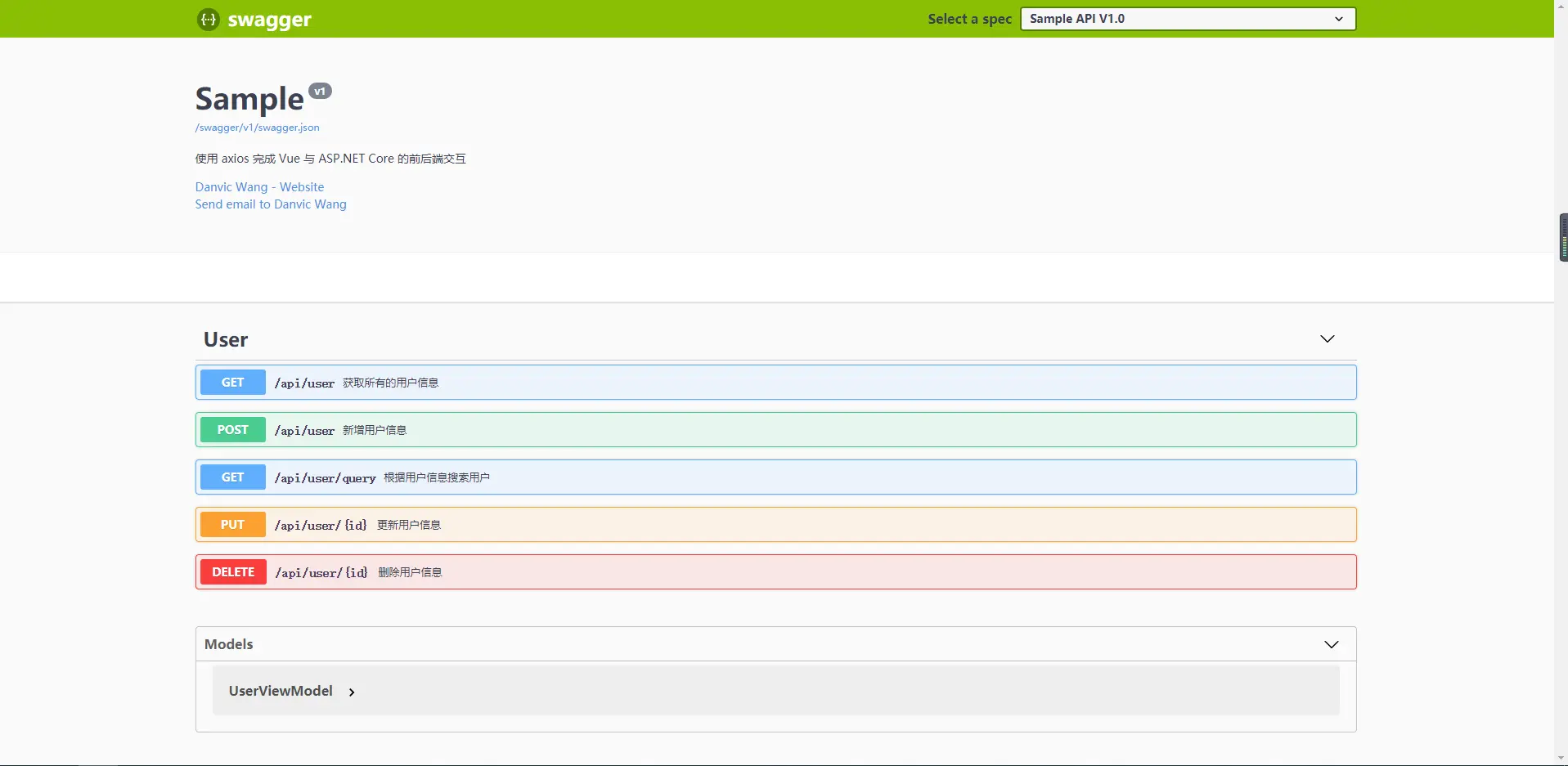Click the page vertical scrollbar down arrow
The height and width of the screenshot is (766, 1568).
(x=1561, y=759)
